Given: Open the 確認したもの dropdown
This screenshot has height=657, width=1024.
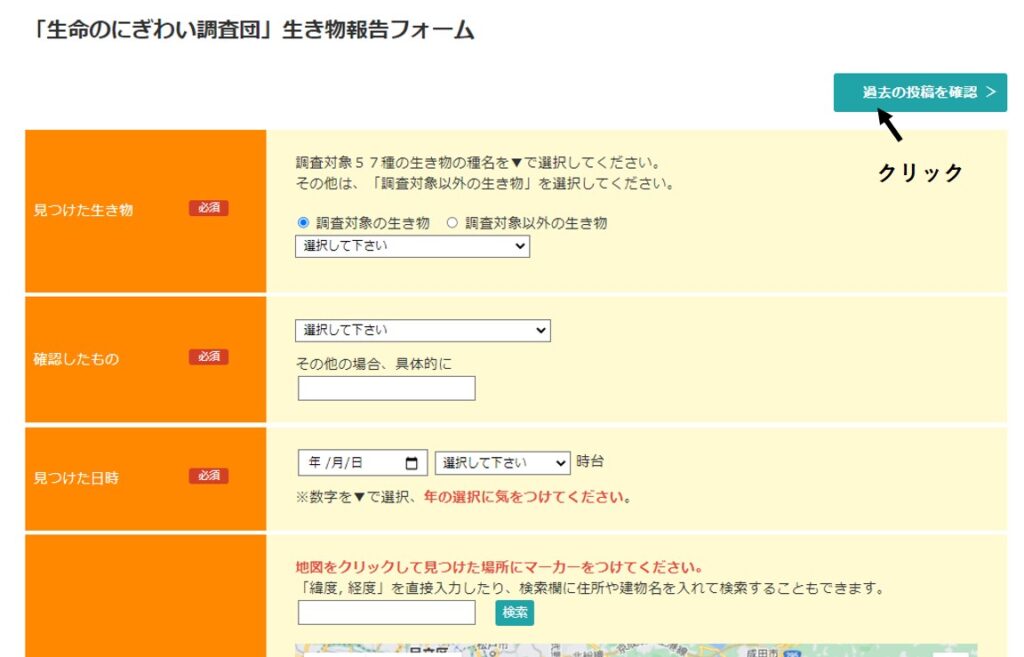Looking at the screenshot, I should [x=423, y=330].
